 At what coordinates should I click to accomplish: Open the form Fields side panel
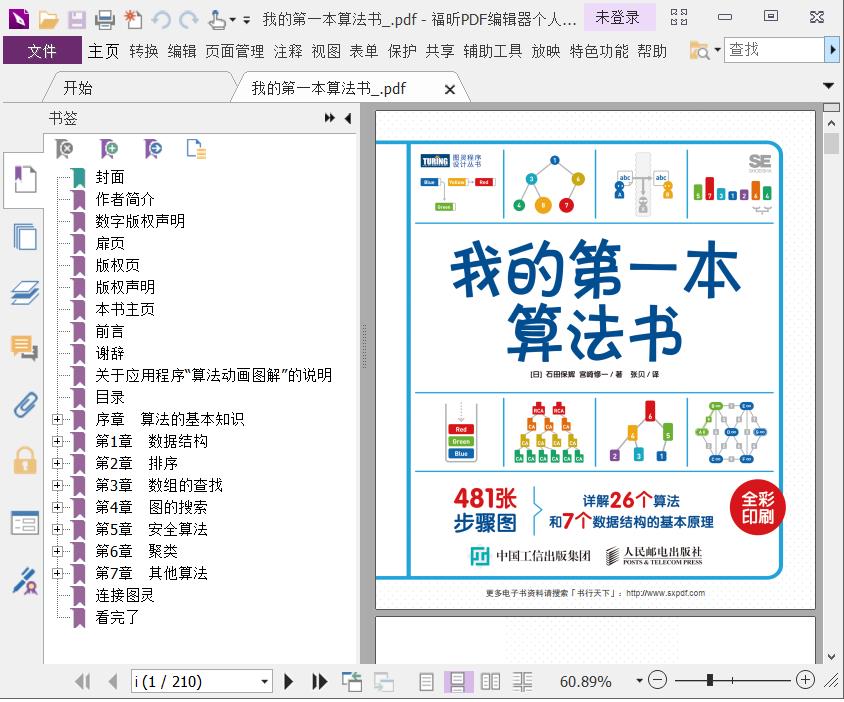pyautogui.click(x=25, y=523)
